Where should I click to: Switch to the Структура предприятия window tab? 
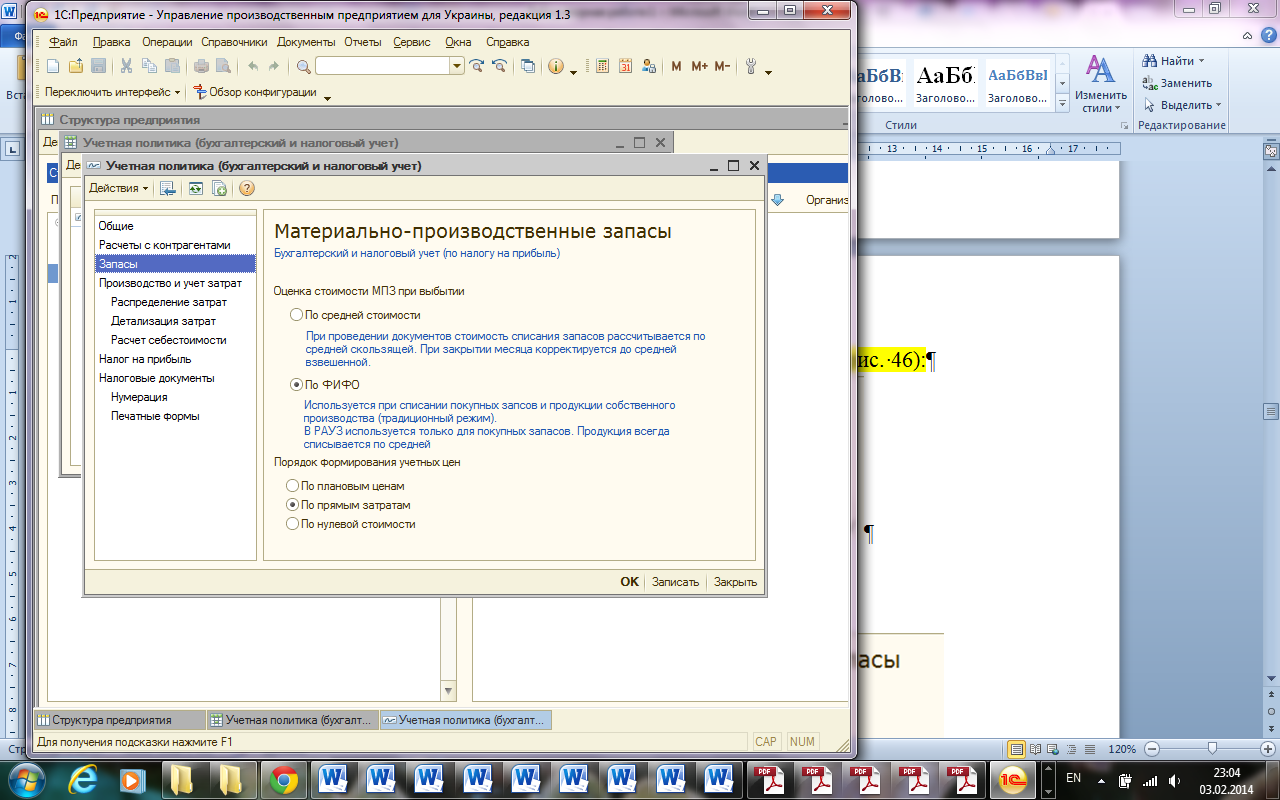120,720
